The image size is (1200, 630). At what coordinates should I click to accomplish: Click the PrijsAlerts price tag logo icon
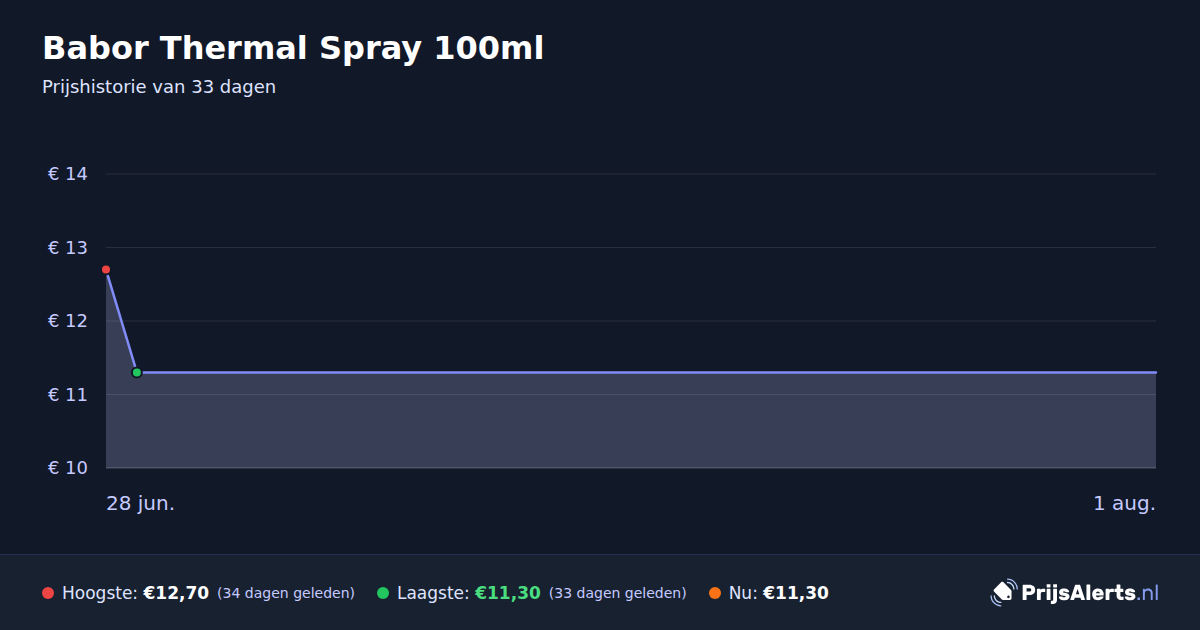[1003, 593]
